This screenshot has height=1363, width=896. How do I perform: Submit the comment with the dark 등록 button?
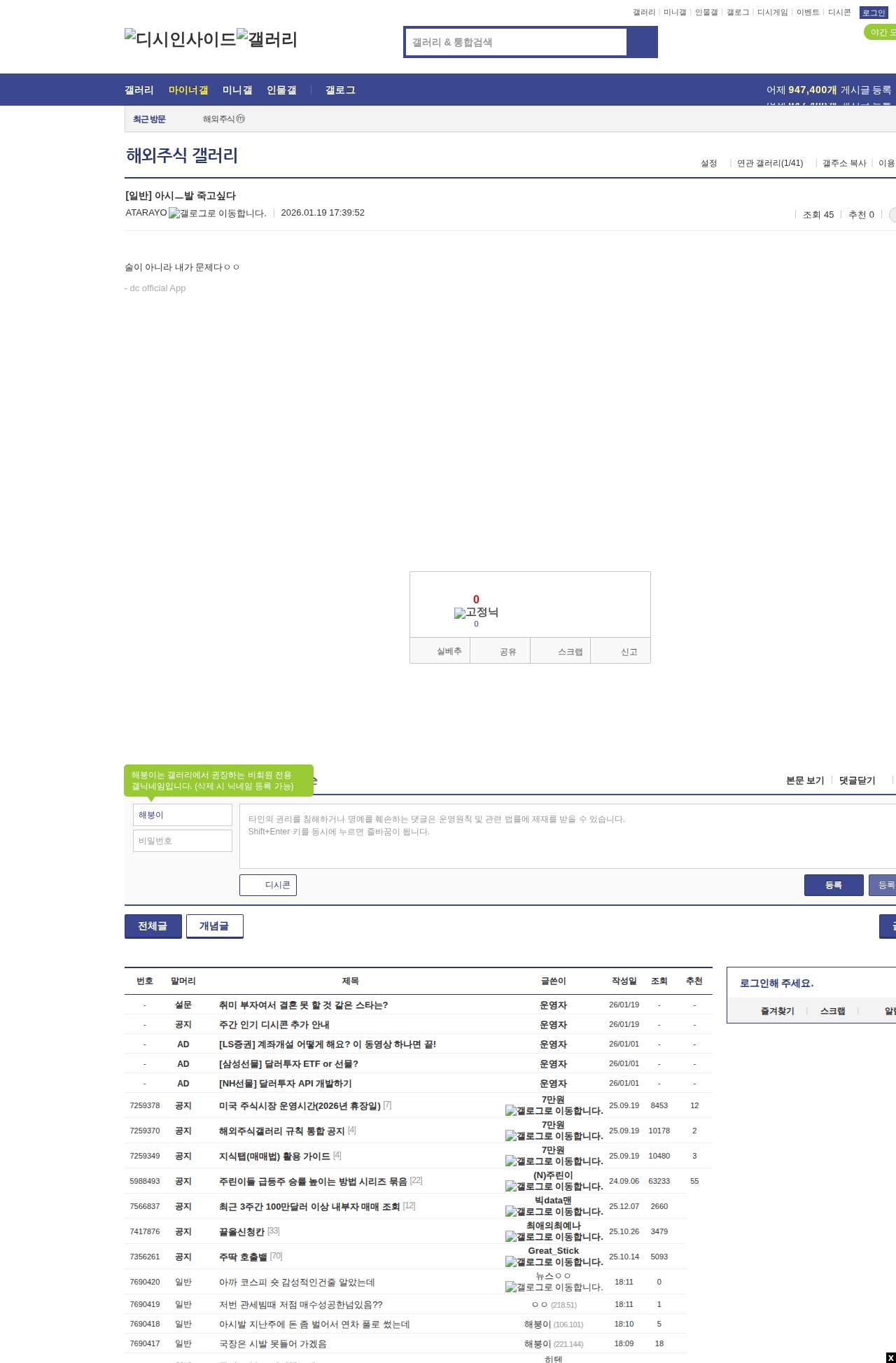tap(834, 885)
